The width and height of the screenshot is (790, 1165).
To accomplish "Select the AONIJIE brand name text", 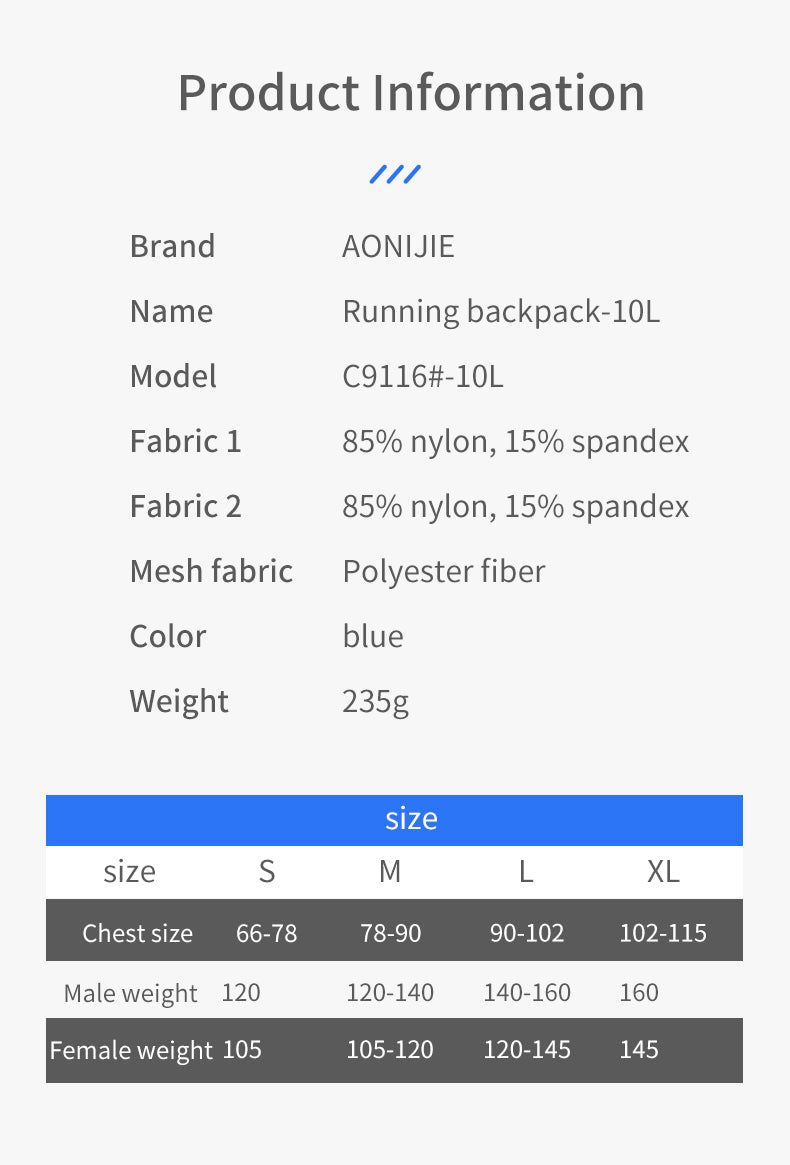I will coord(398,246).
